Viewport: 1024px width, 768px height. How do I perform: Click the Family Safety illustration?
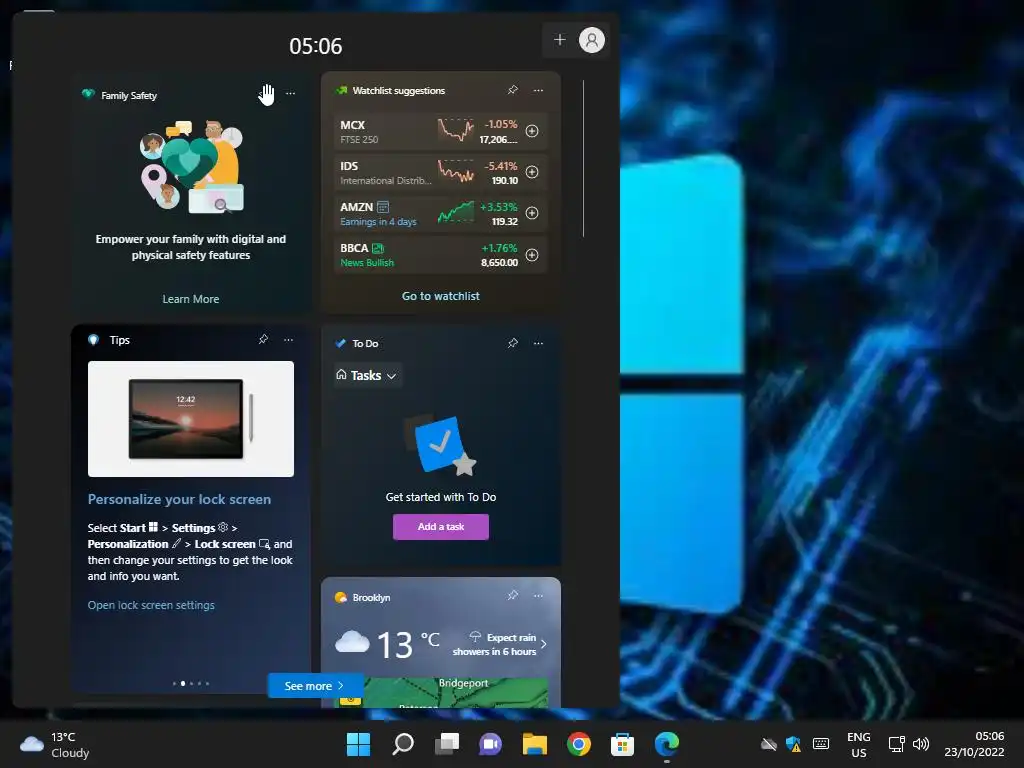[192, 167]
